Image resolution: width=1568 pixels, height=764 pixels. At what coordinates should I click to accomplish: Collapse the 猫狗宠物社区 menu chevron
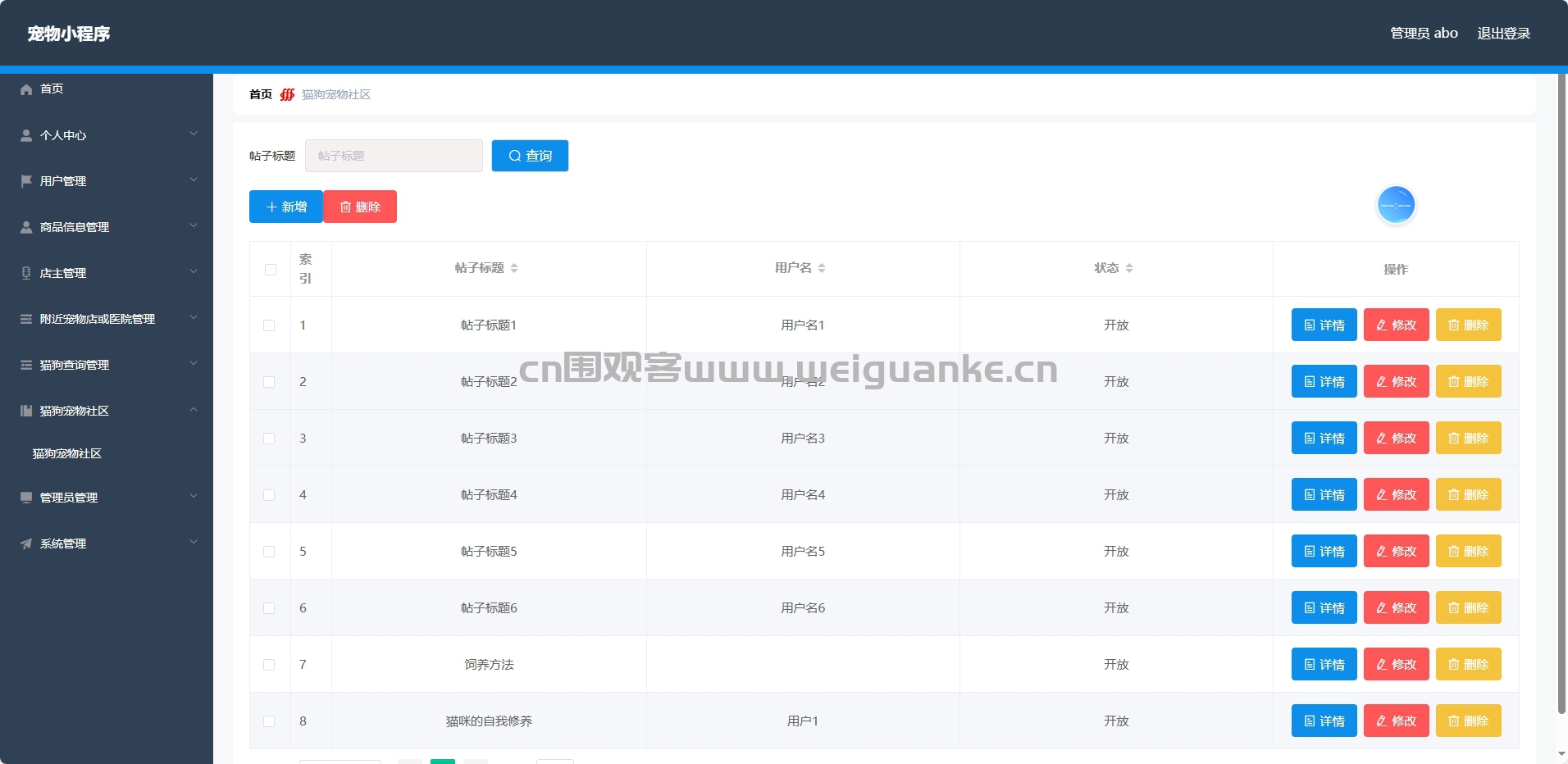194,409
